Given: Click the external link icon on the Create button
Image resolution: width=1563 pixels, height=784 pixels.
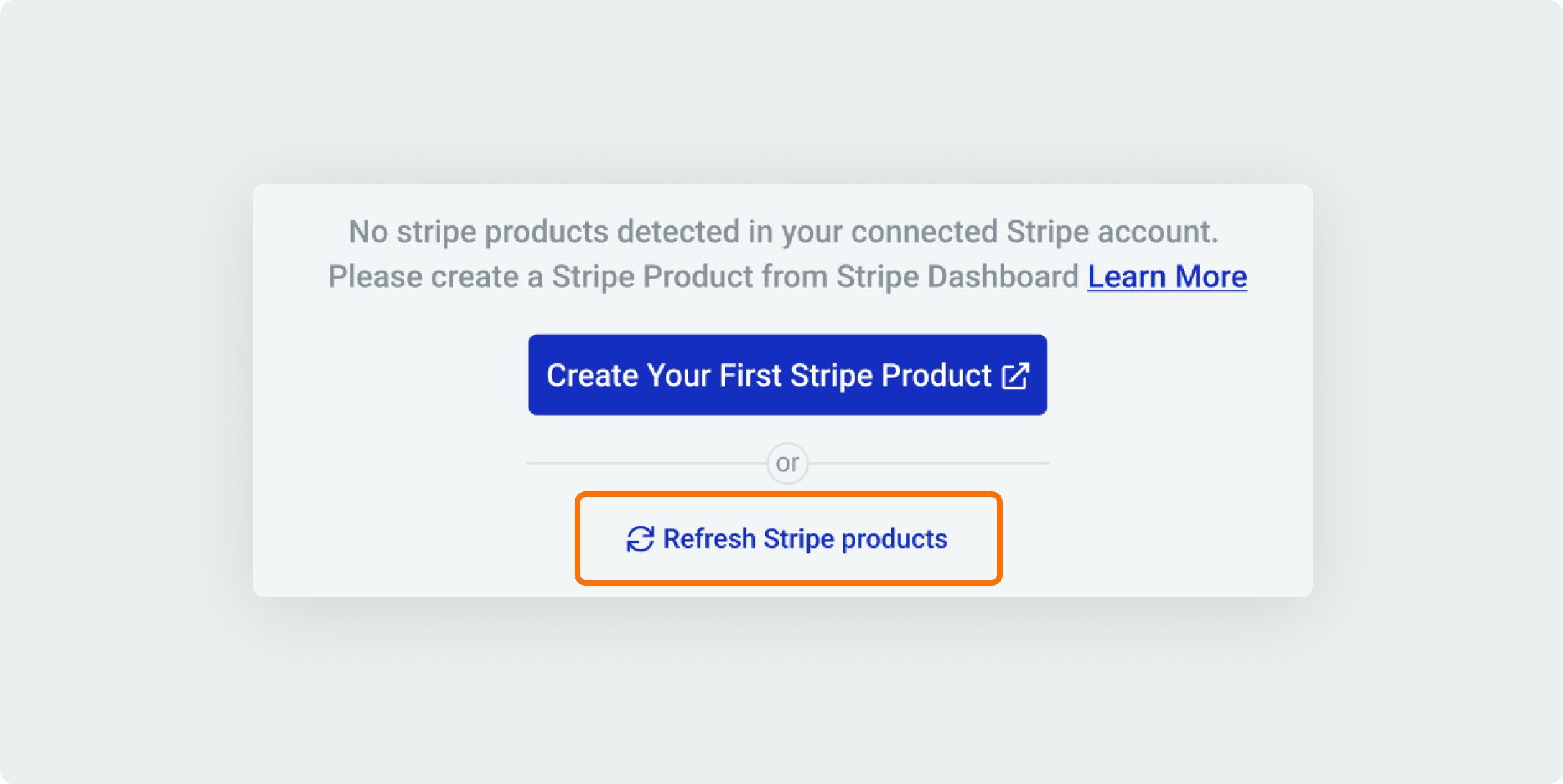Looking at the screenshot, I should pyautogui.click(x=1016, y=375).
